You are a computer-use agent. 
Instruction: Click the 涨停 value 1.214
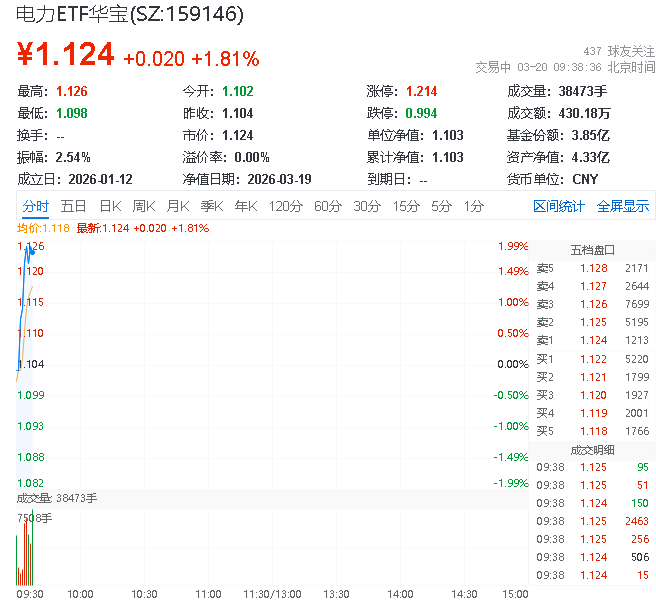[421, 91]
